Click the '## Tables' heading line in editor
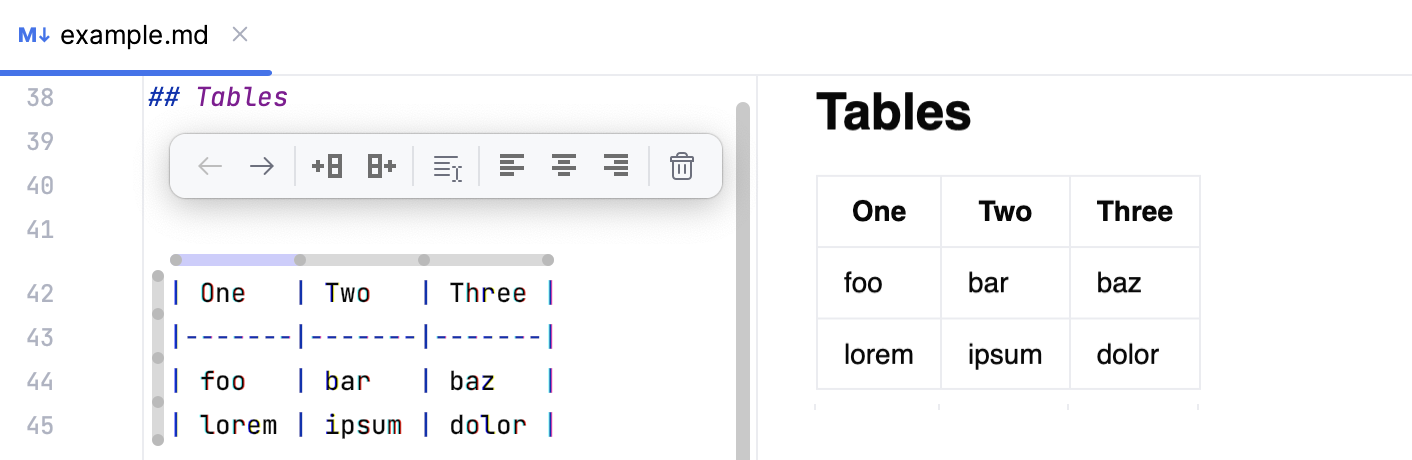 point(218,98)
